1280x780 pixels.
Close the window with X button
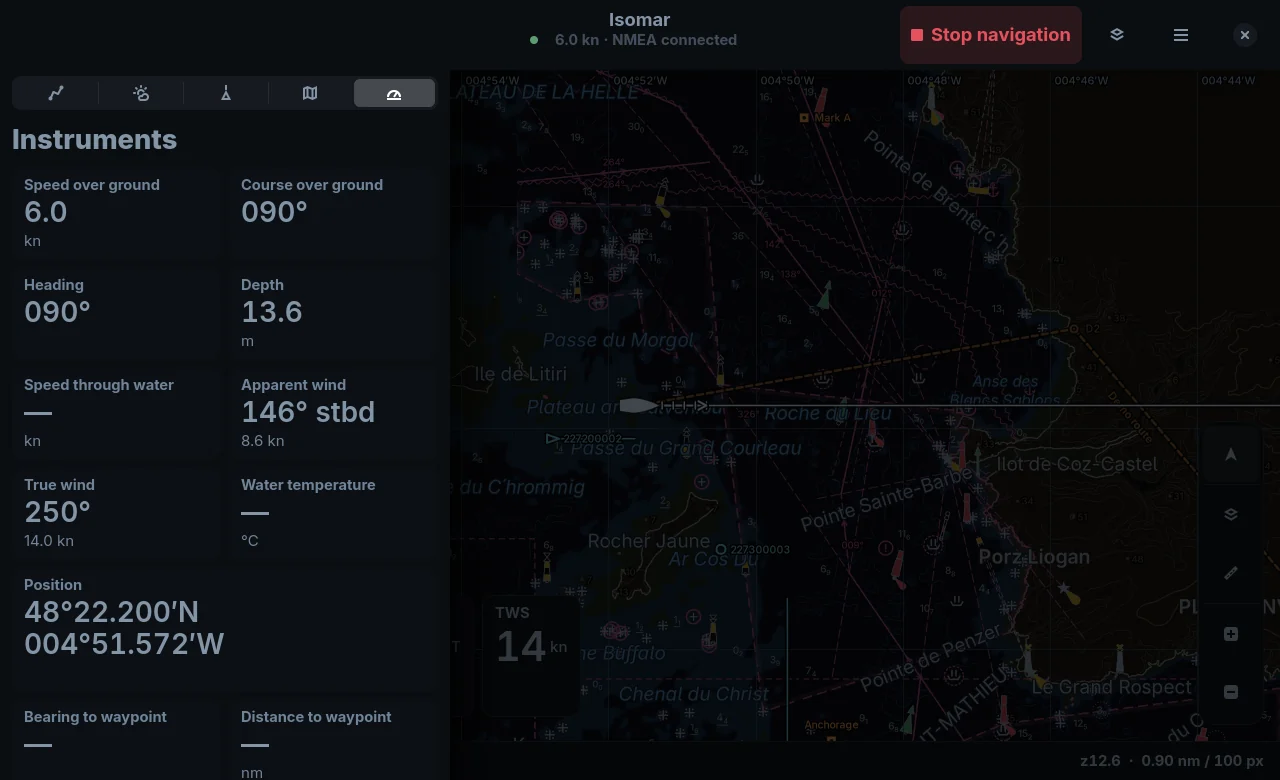[x=1245, y=35]
